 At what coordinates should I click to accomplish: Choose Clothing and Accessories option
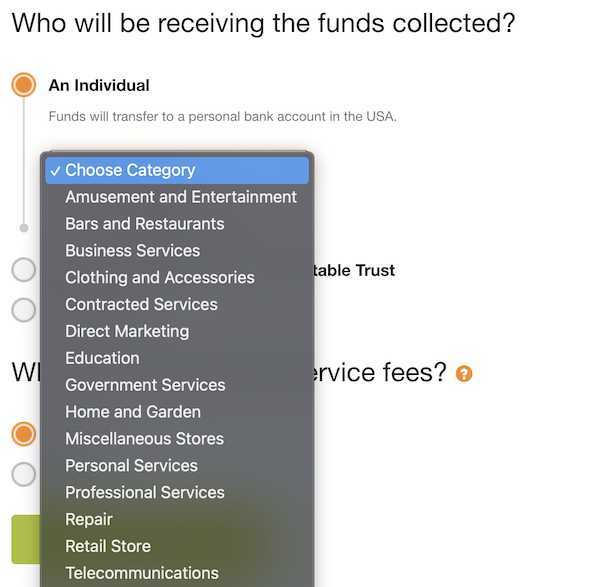click(x=177, y=277)
